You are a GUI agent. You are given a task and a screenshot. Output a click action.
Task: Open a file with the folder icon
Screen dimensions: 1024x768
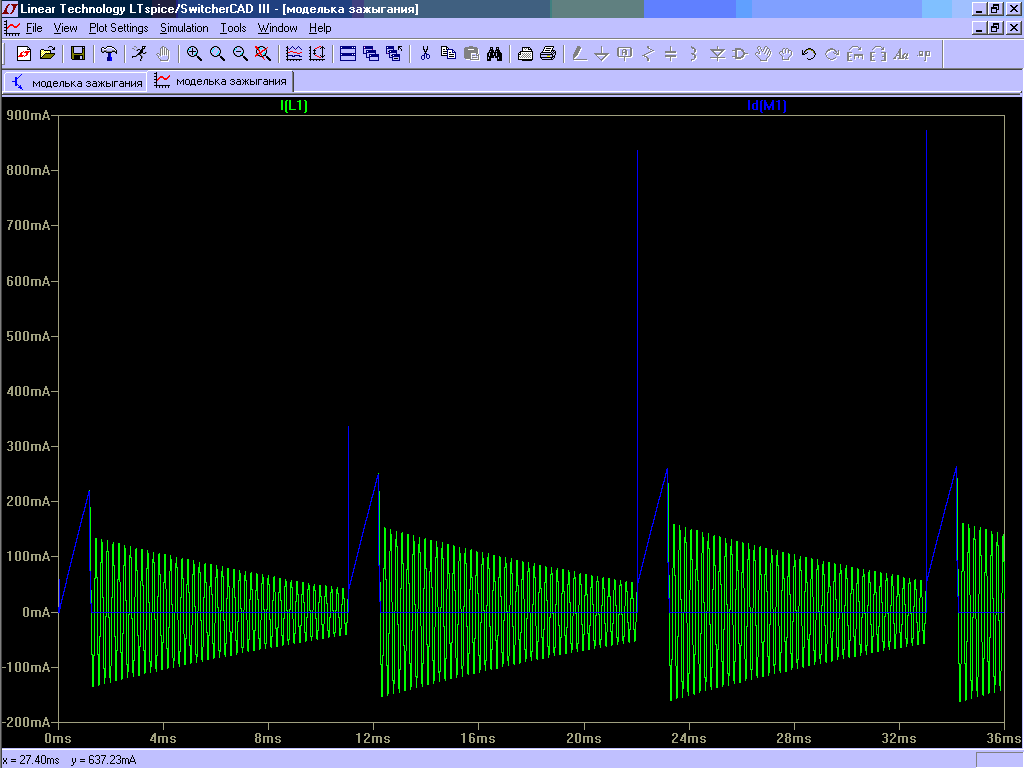click(x=46, y=53)
